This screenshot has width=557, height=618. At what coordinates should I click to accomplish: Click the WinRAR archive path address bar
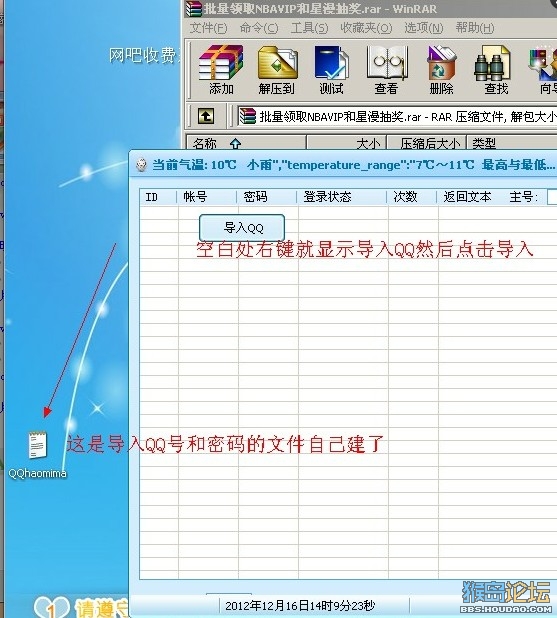(397, 116)
